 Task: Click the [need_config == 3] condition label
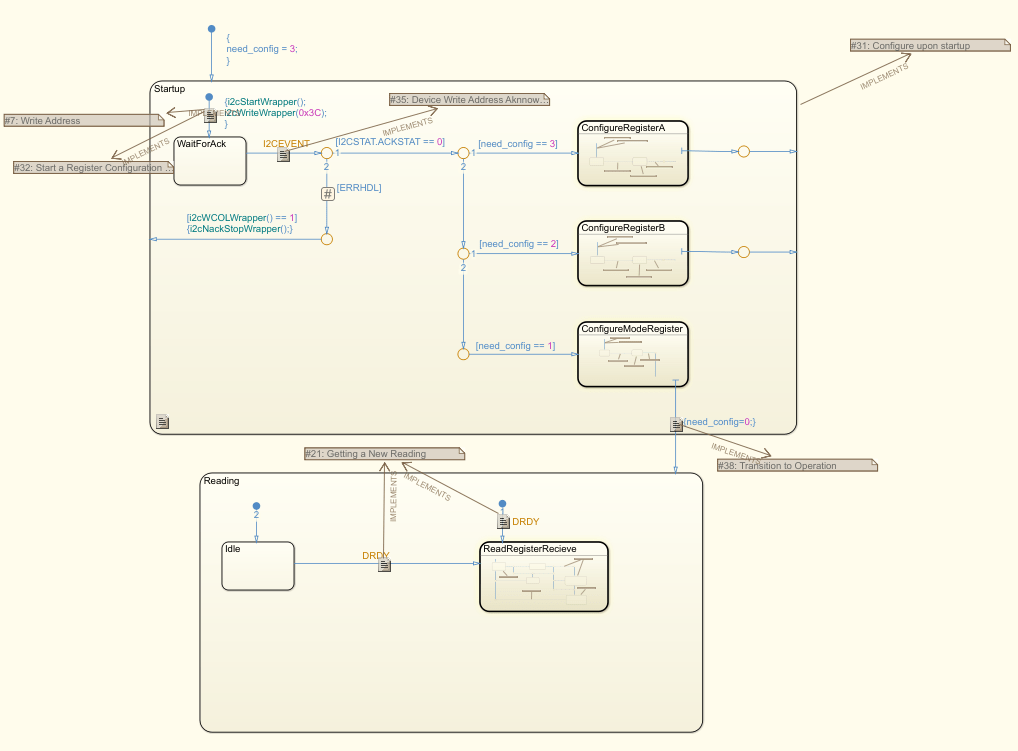[x=517, y=143]
